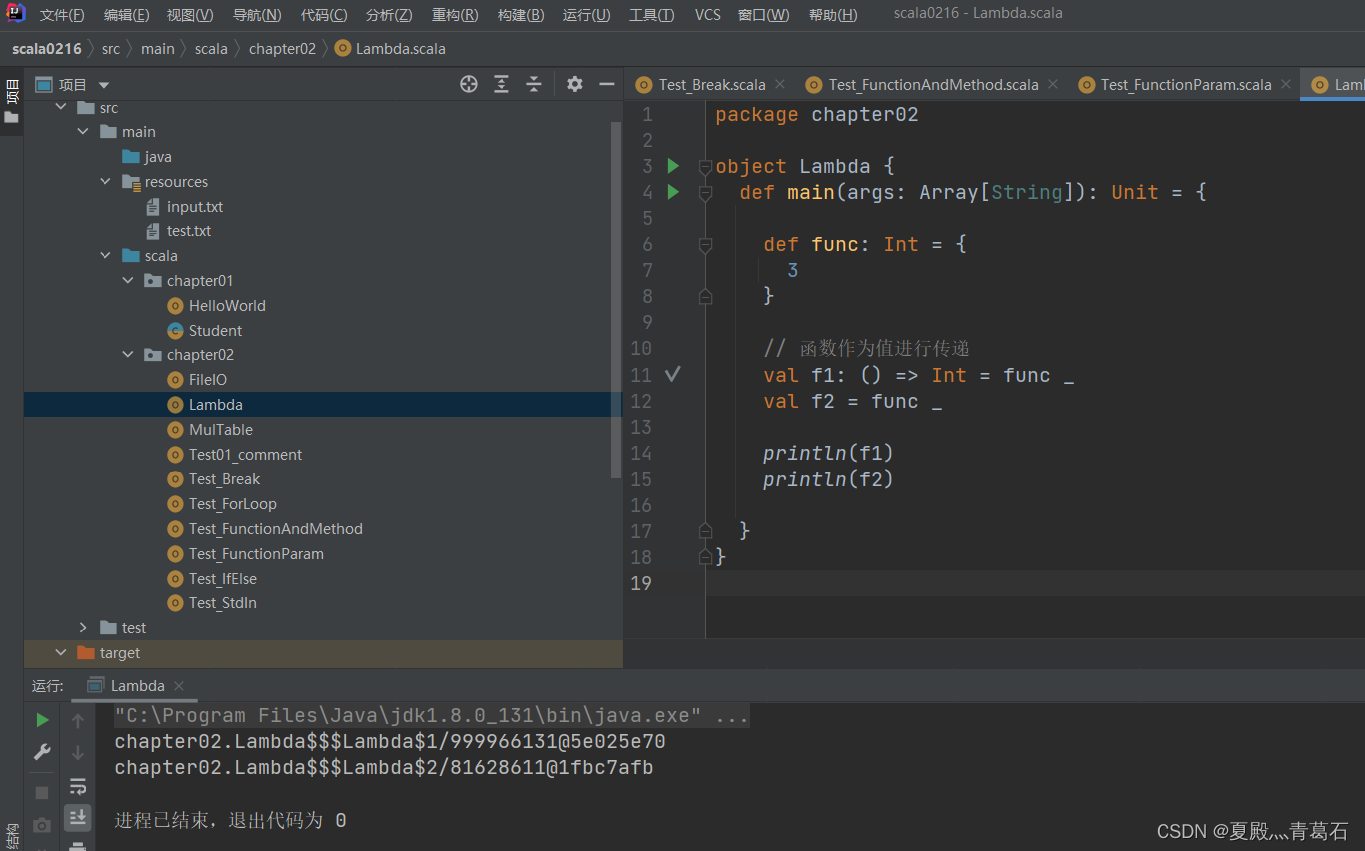Screen dimensions: 1365x851
Task: Open the project view dropdown arrow
Action: pyautogui.click(x=104, y=85)
